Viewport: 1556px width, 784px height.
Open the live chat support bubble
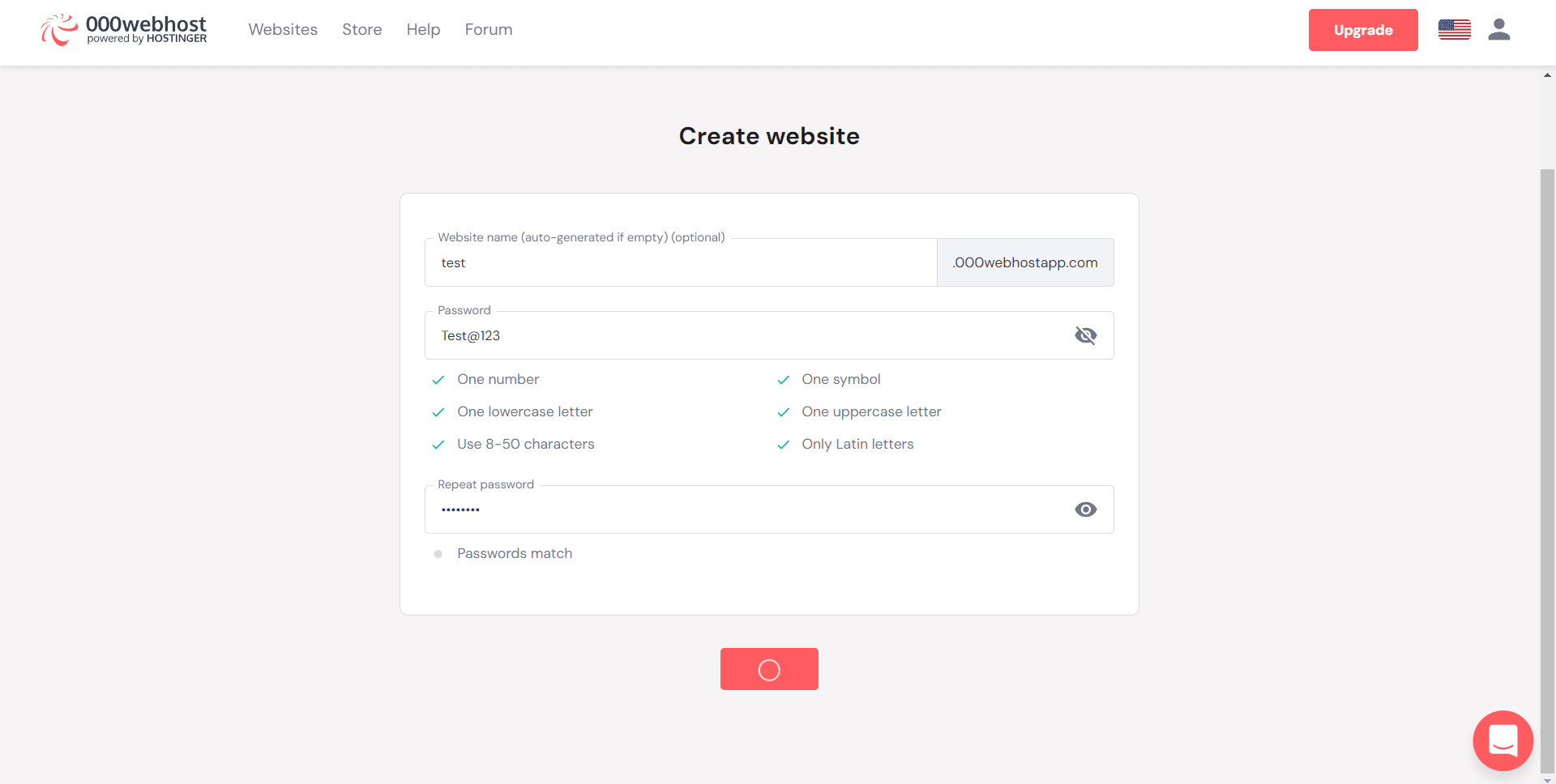click(1503, 740)
